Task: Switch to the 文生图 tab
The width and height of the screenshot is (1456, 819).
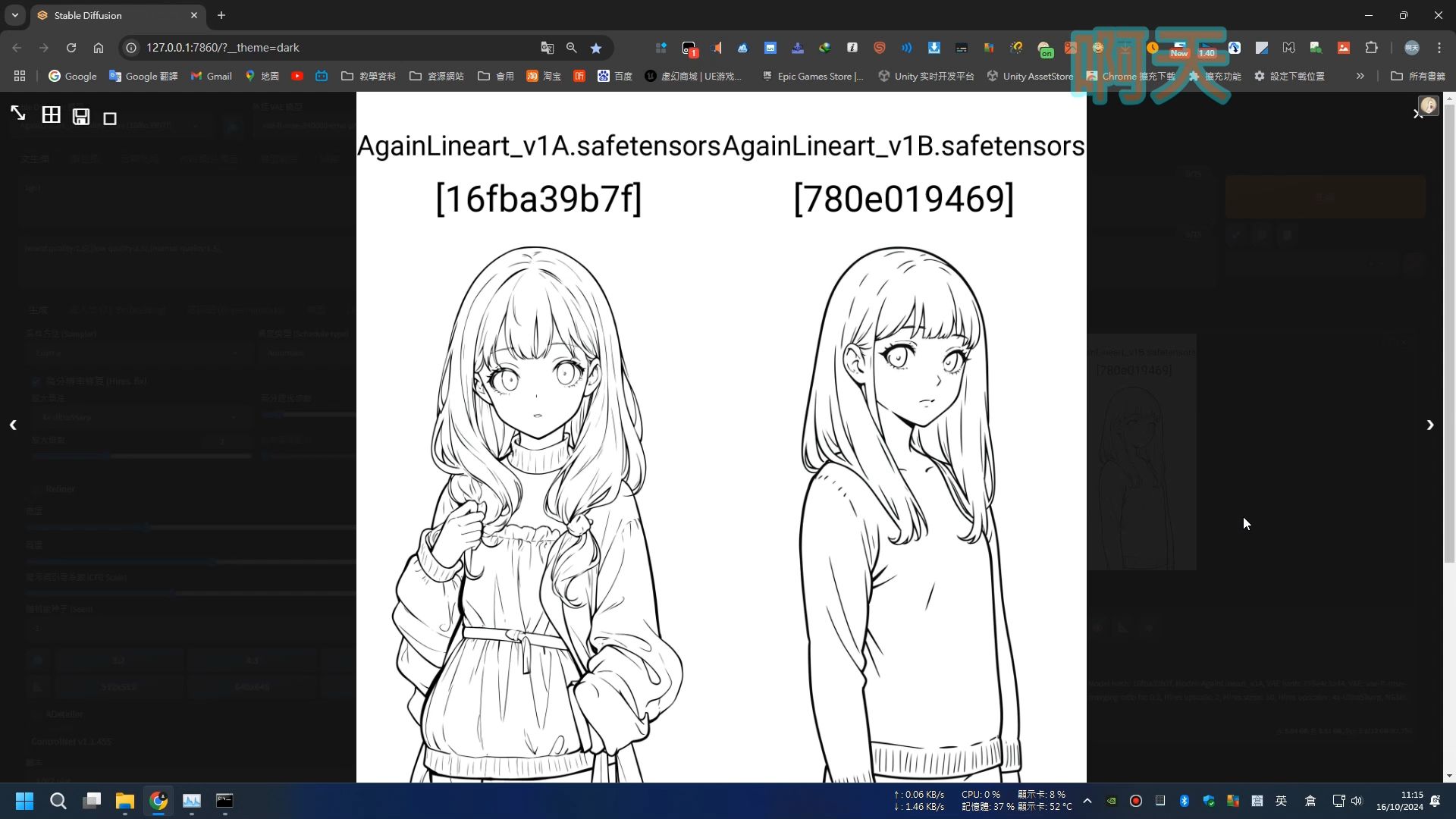Action: (35, 158)
